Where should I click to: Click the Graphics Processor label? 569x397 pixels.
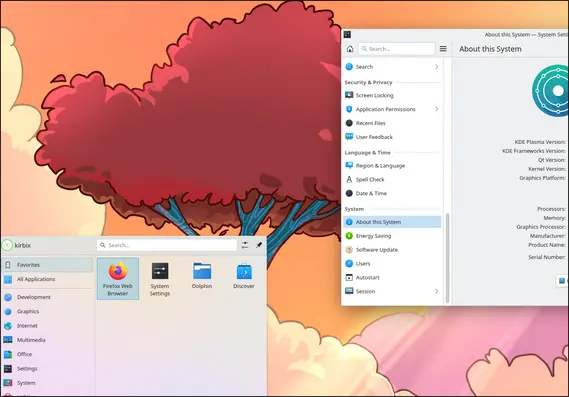click(541, 227)
